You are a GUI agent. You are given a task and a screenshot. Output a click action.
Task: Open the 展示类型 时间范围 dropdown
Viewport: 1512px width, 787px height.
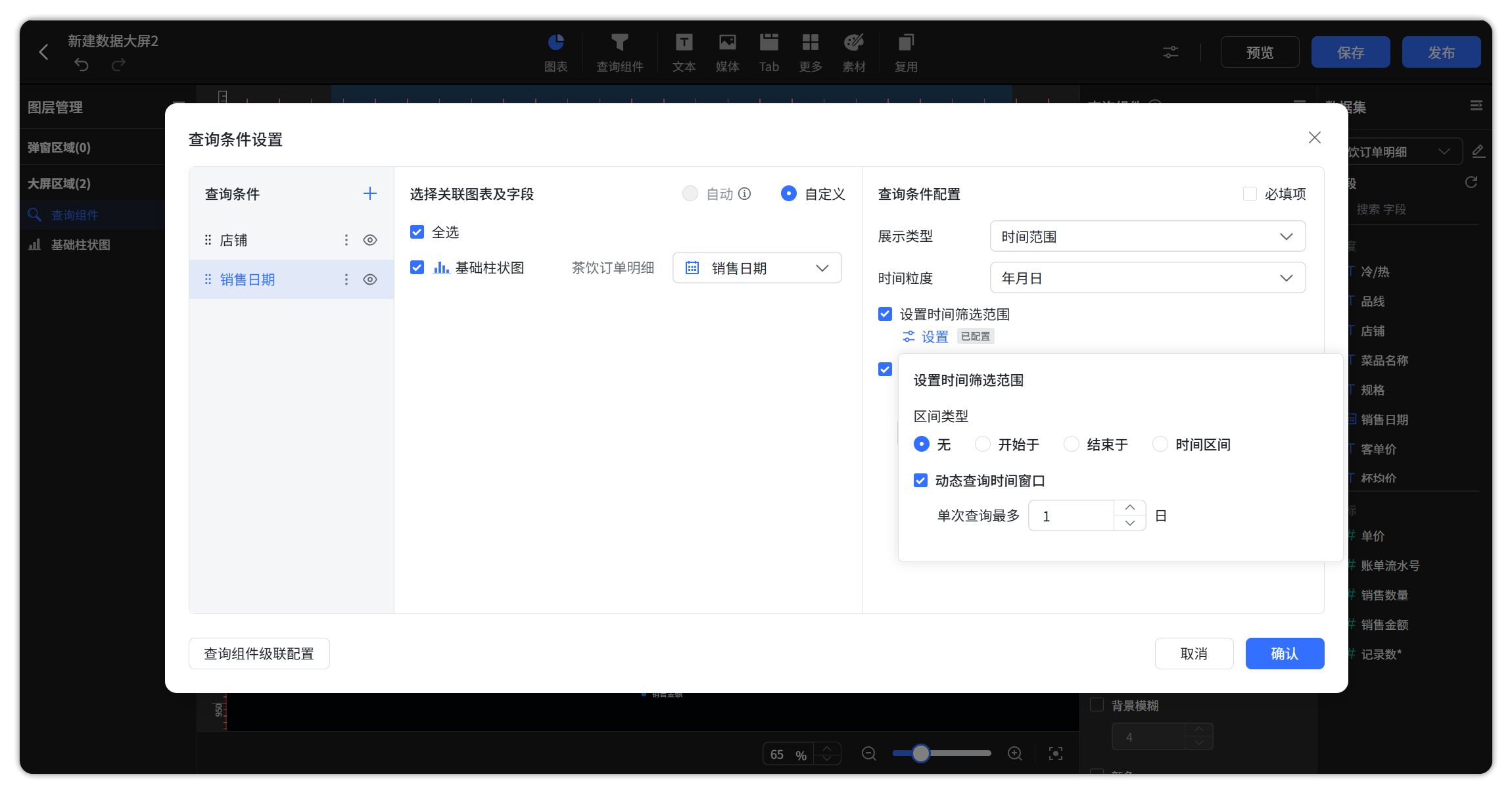tap(1147, 236)
